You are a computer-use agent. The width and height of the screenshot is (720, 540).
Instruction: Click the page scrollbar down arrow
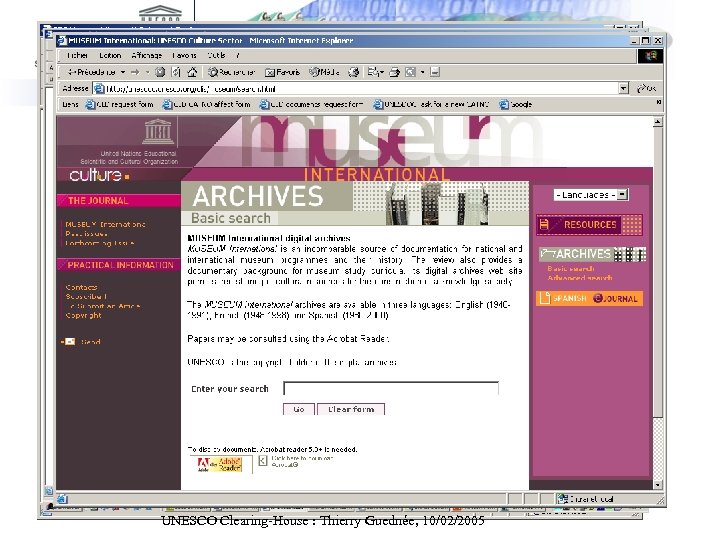tap(658, 485)
